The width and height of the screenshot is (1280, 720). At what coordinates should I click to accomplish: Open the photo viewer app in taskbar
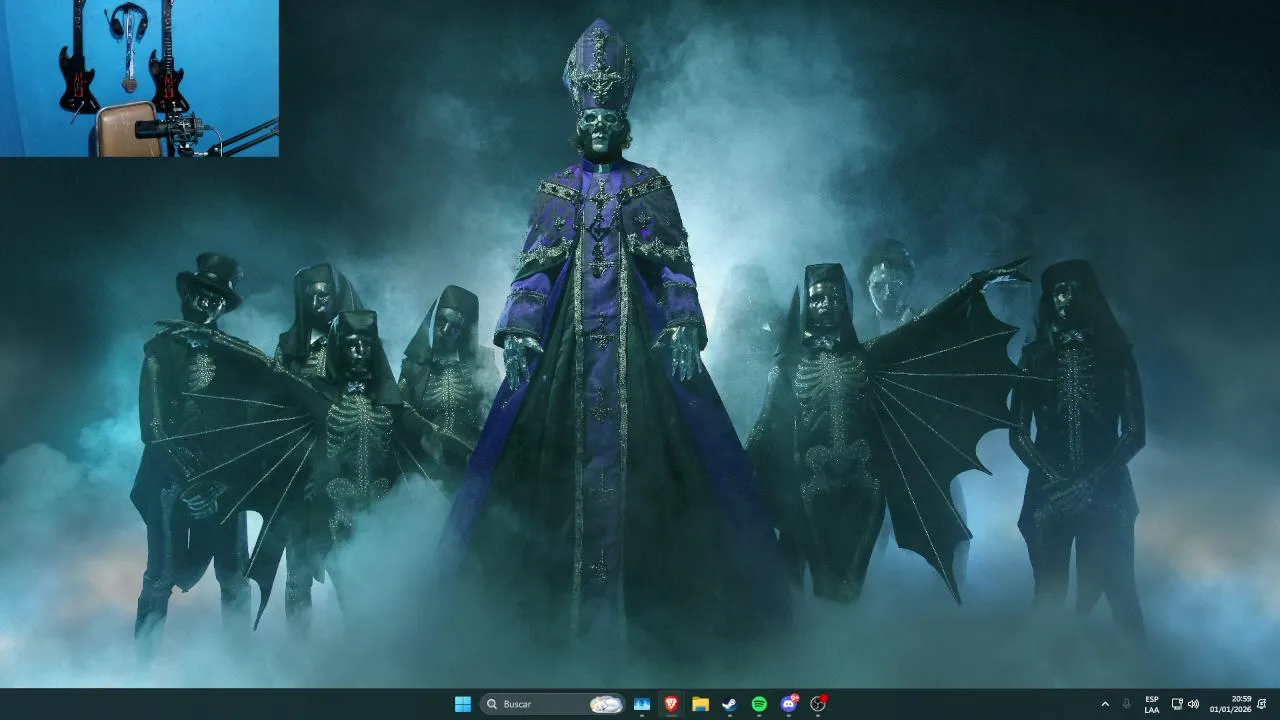tap(642, 704)
